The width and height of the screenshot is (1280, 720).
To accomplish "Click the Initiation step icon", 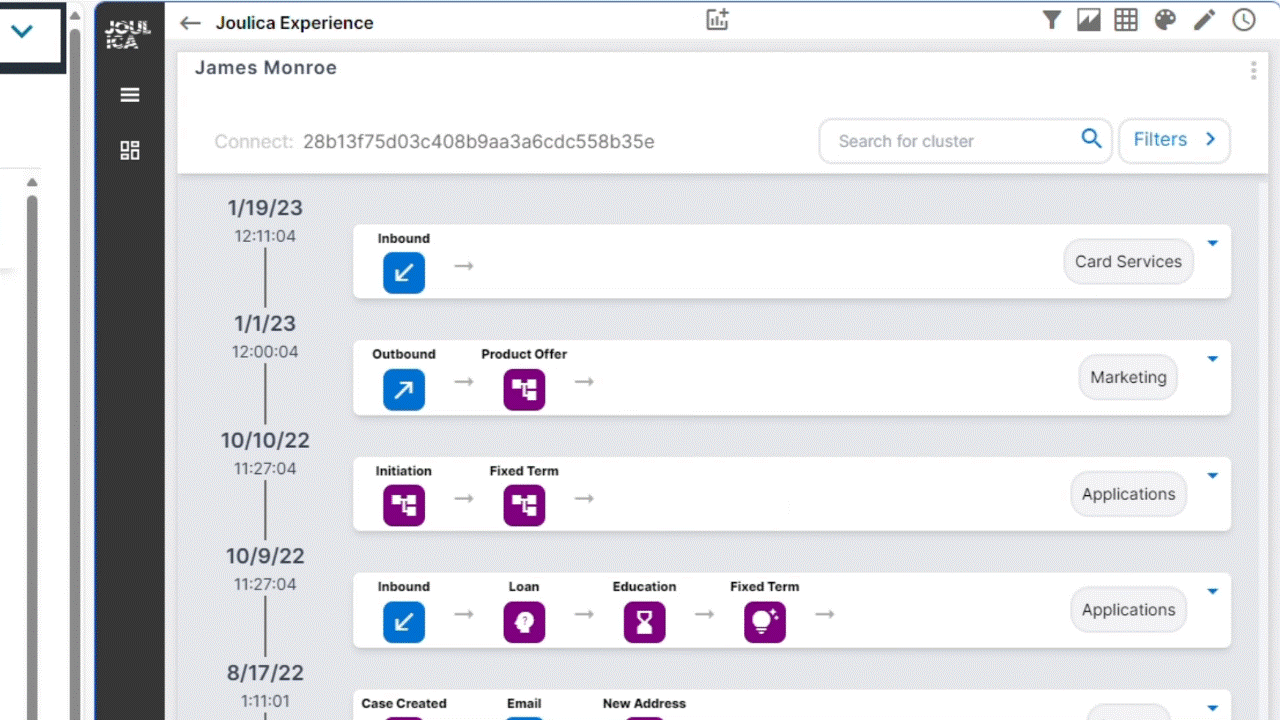I will point(404,506).
